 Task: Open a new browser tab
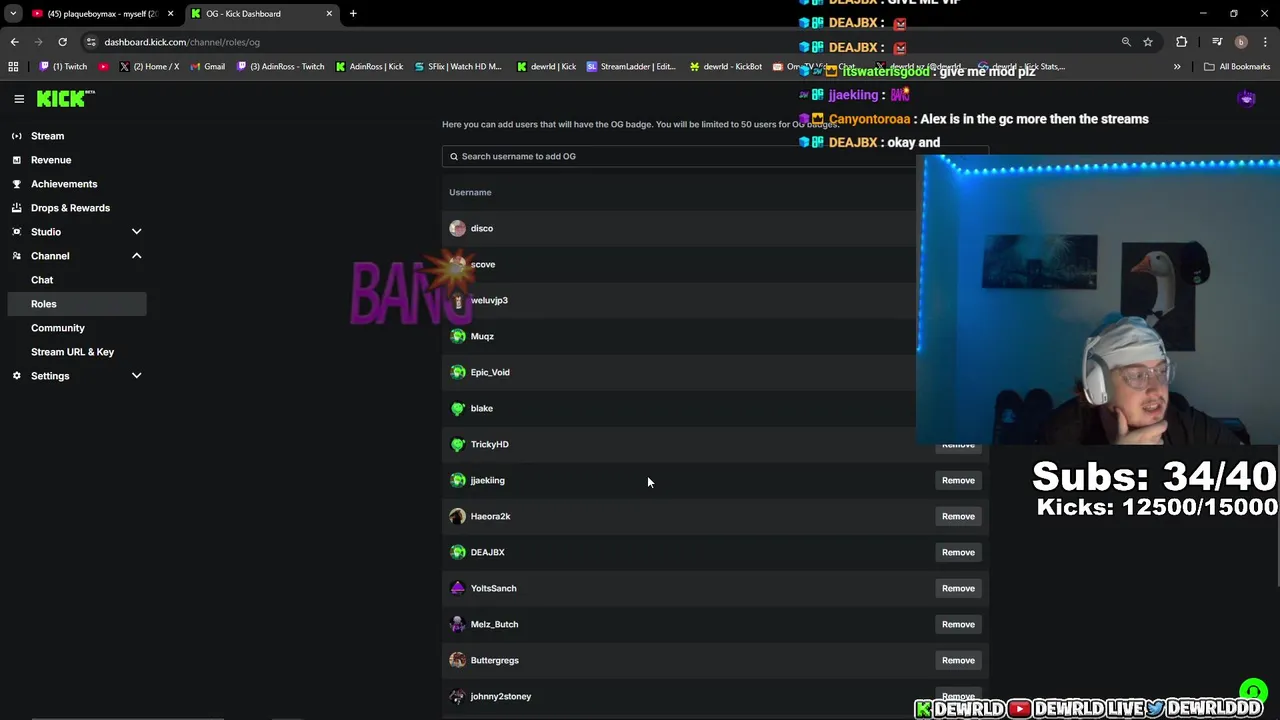tap(353, 14)
